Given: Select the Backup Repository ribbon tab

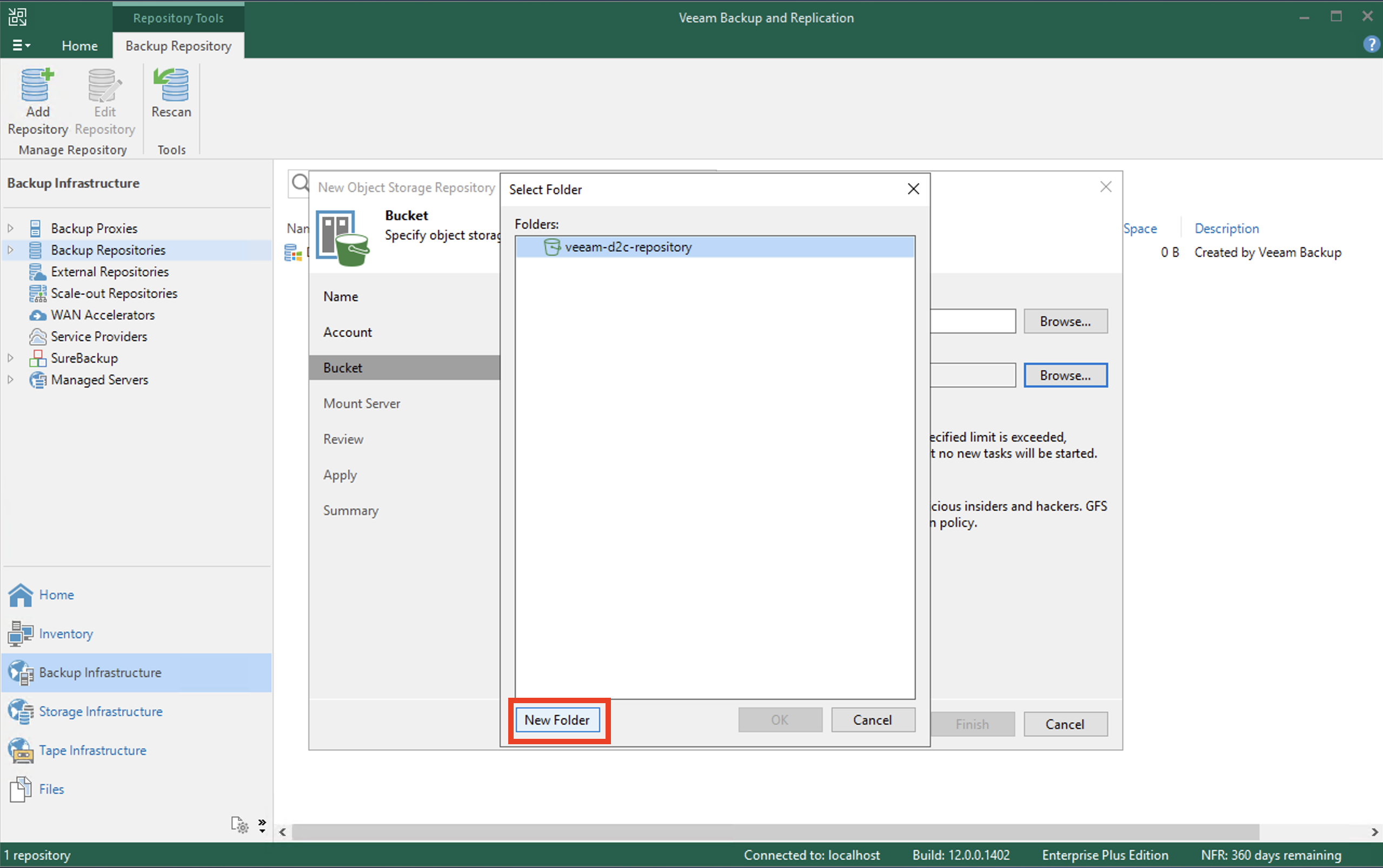Looking at the screenshot, I should pos(178,45).
